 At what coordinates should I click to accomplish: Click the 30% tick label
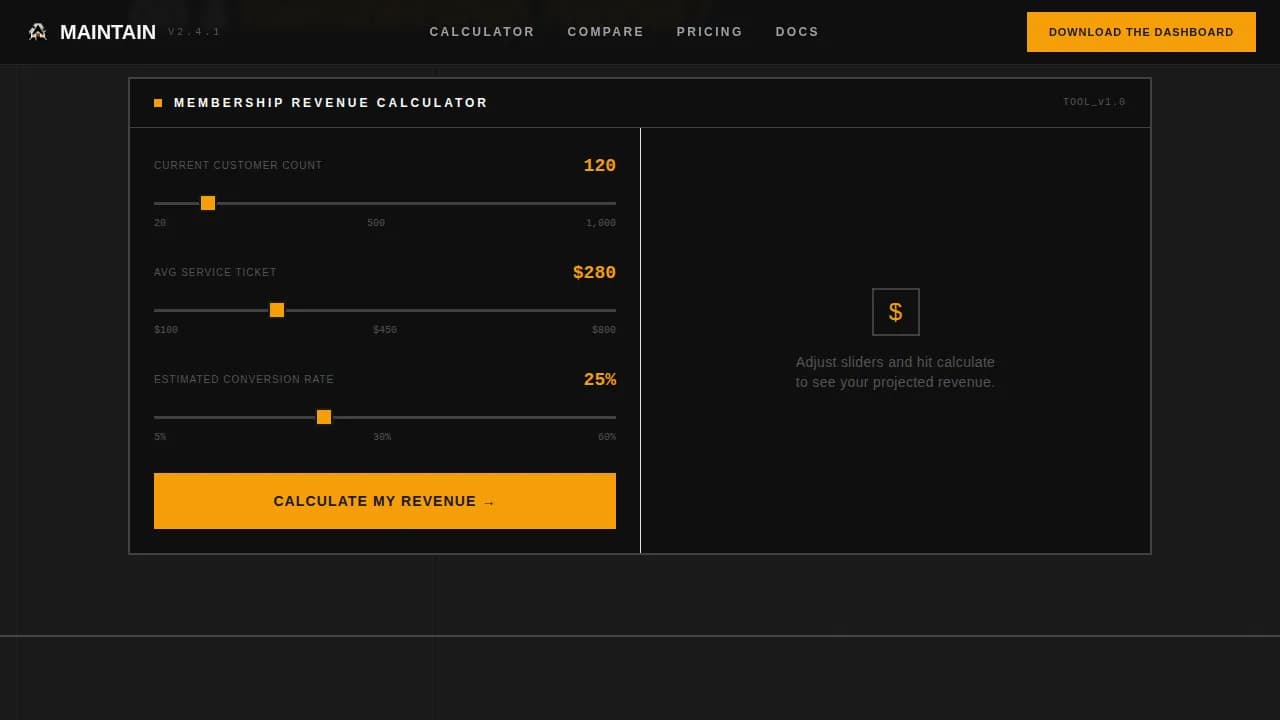pos(382,437)
